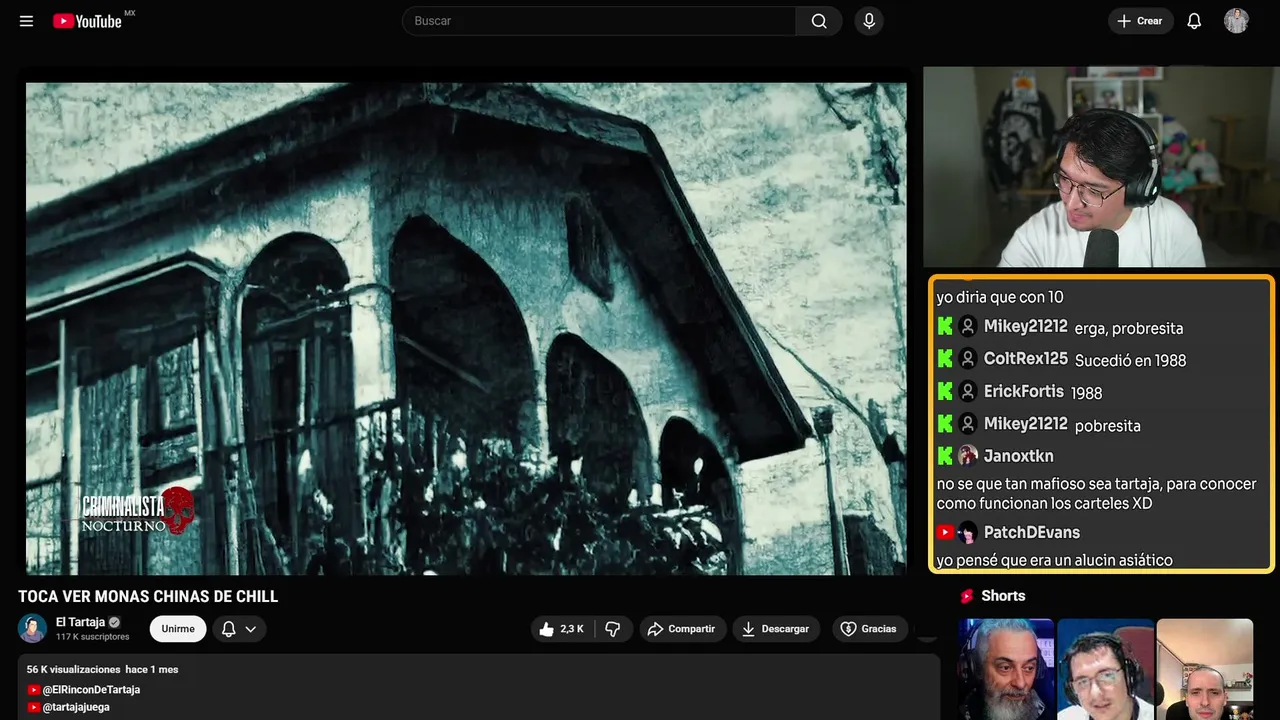Viewport: 1280px width, 720px height.
Task: Open the Short with man wearing headphones
Action: pos(1105,669)
